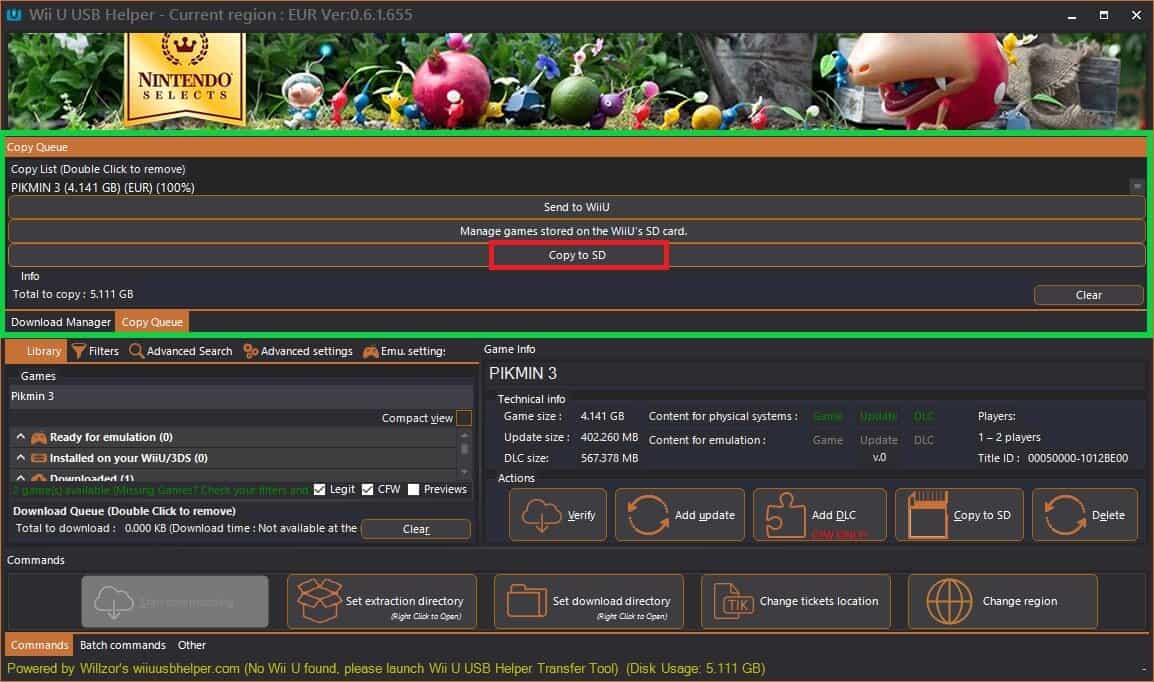Collapse the Downloaded group chevron
Image resolution: width=1154 pixels, height=682 pixels.
pos(21,478)
